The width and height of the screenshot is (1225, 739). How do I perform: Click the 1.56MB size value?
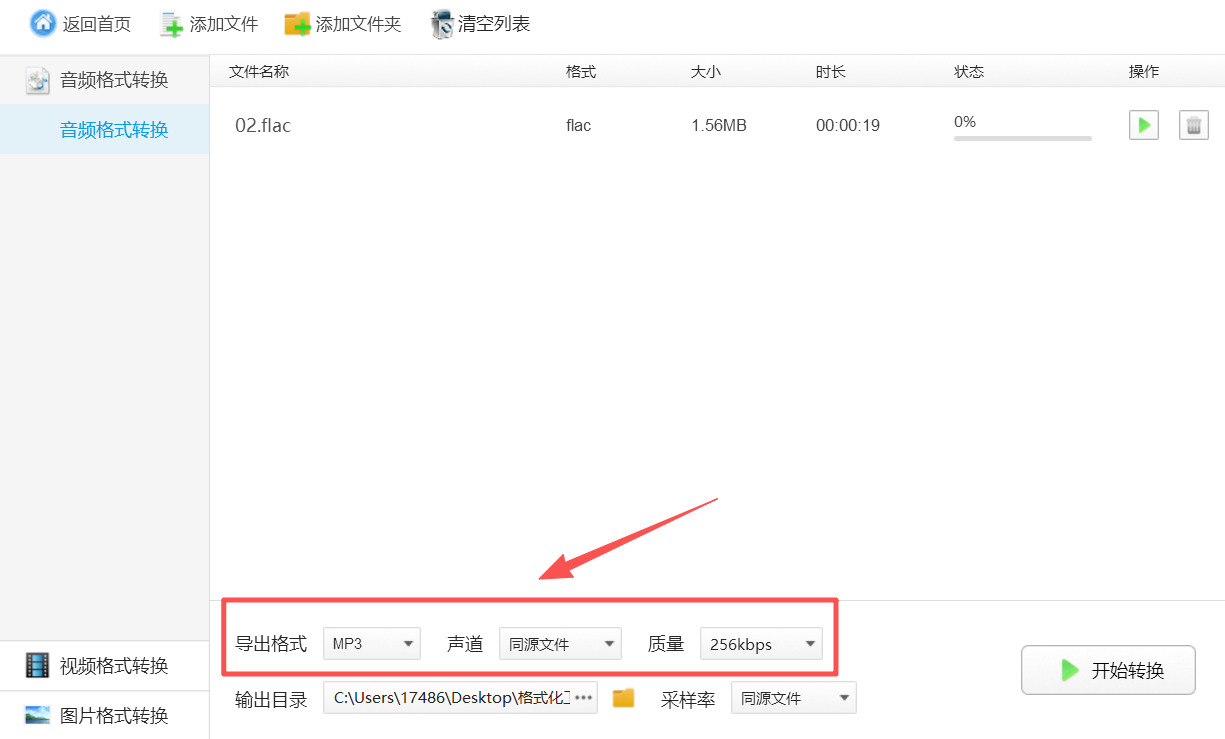tap(719, 125)
